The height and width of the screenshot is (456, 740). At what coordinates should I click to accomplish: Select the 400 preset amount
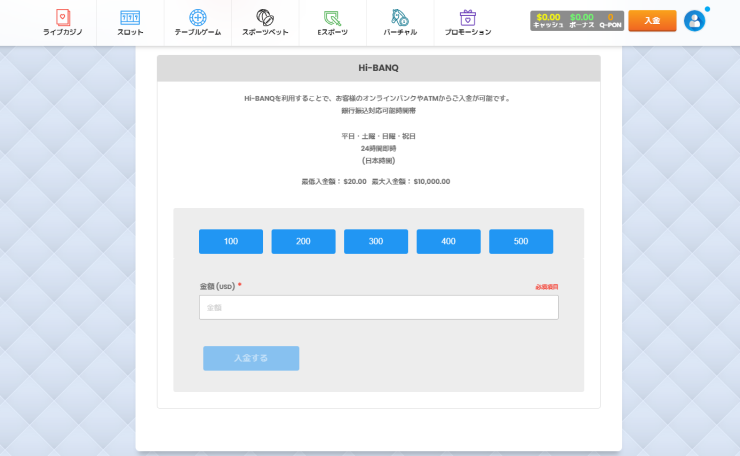click(448, 241)
